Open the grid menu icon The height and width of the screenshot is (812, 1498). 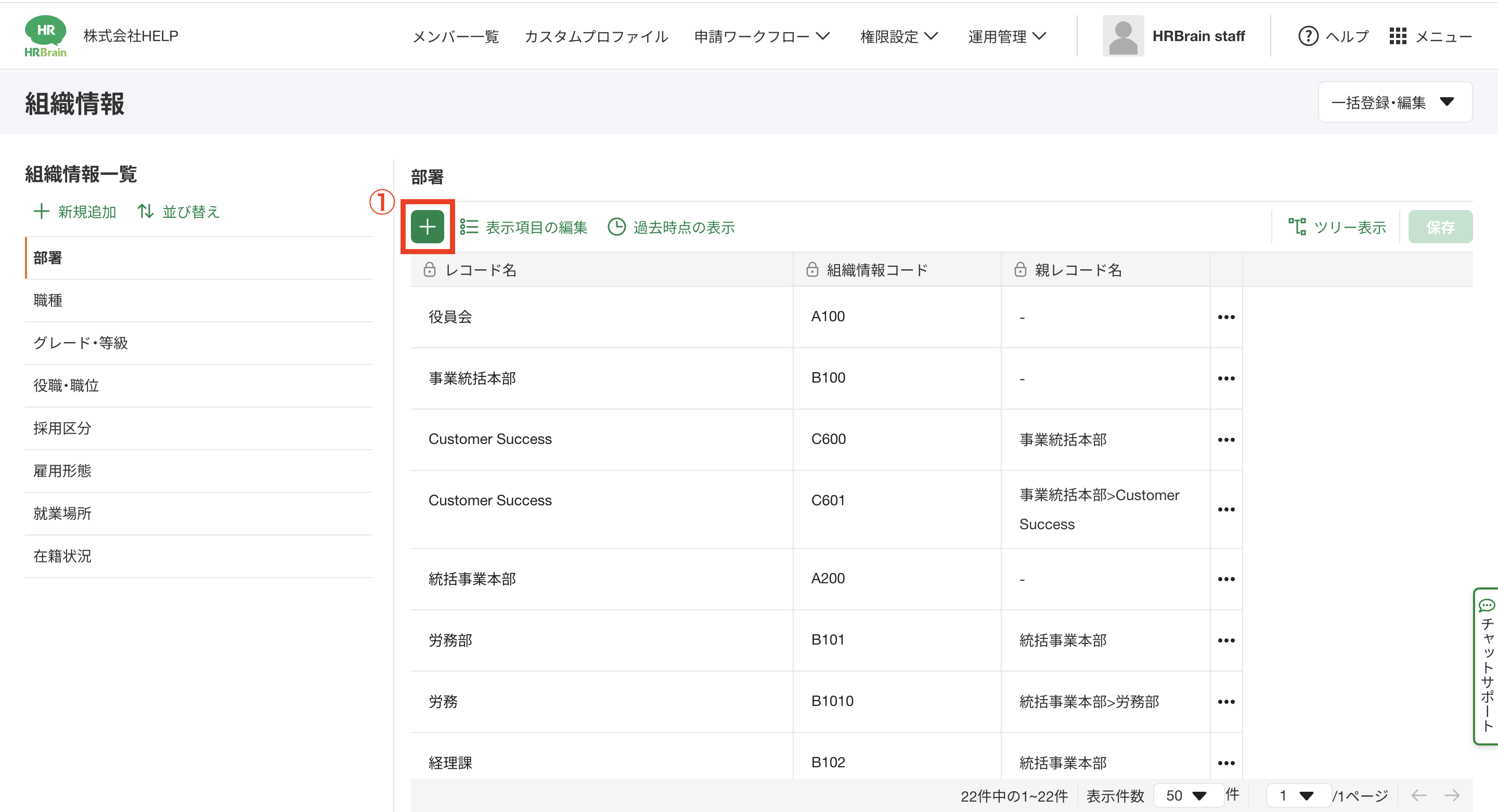[1398, 36]
